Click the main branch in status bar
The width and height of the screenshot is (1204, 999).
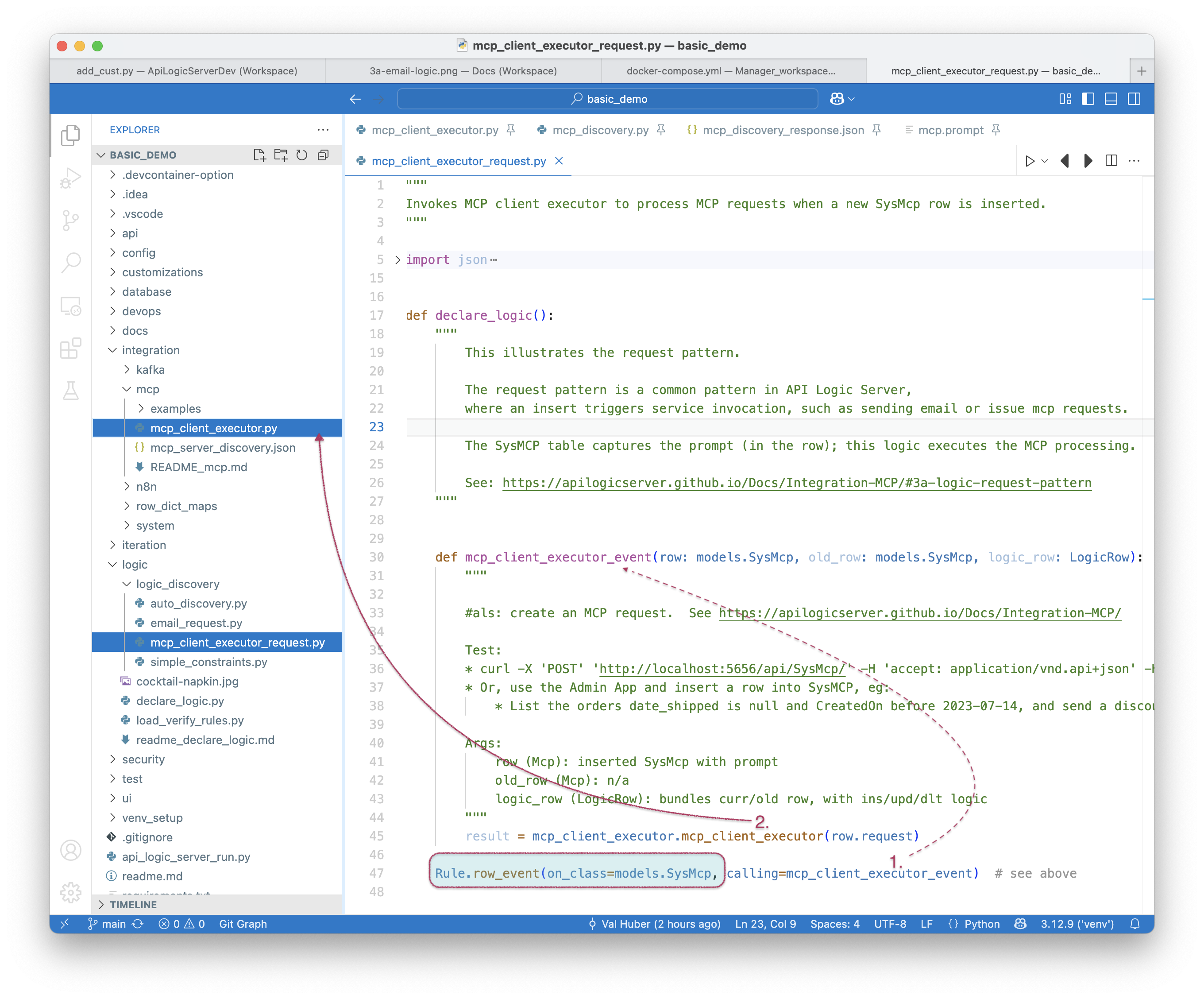[107, 924]
